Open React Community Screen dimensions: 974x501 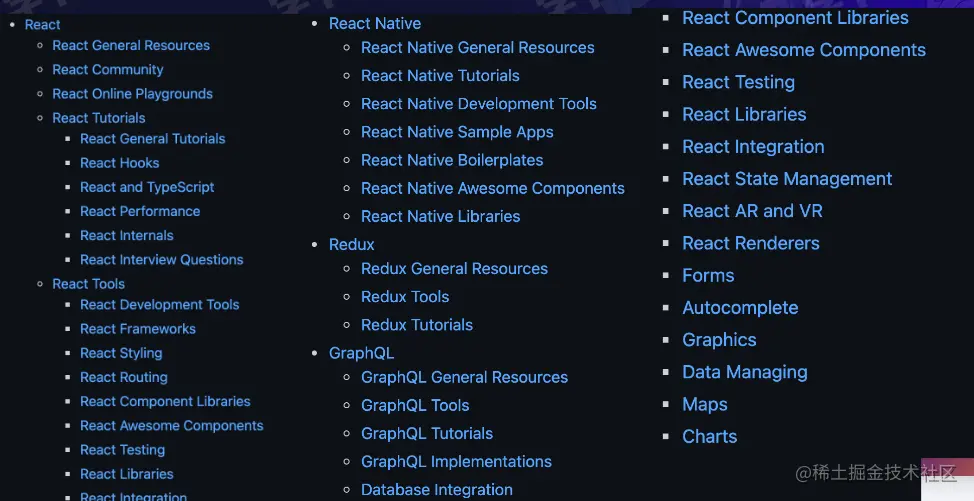107,70
